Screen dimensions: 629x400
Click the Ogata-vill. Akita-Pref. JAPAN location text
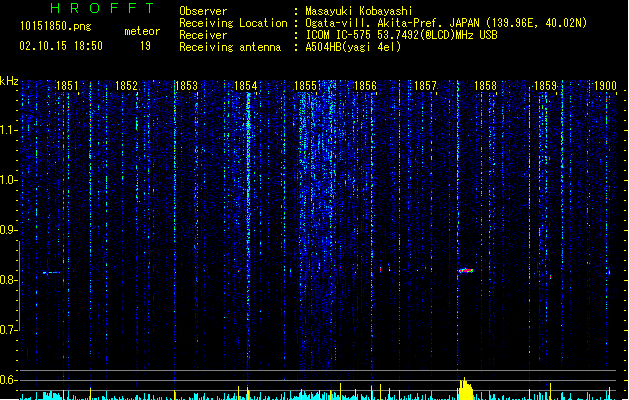click(446, 23)
